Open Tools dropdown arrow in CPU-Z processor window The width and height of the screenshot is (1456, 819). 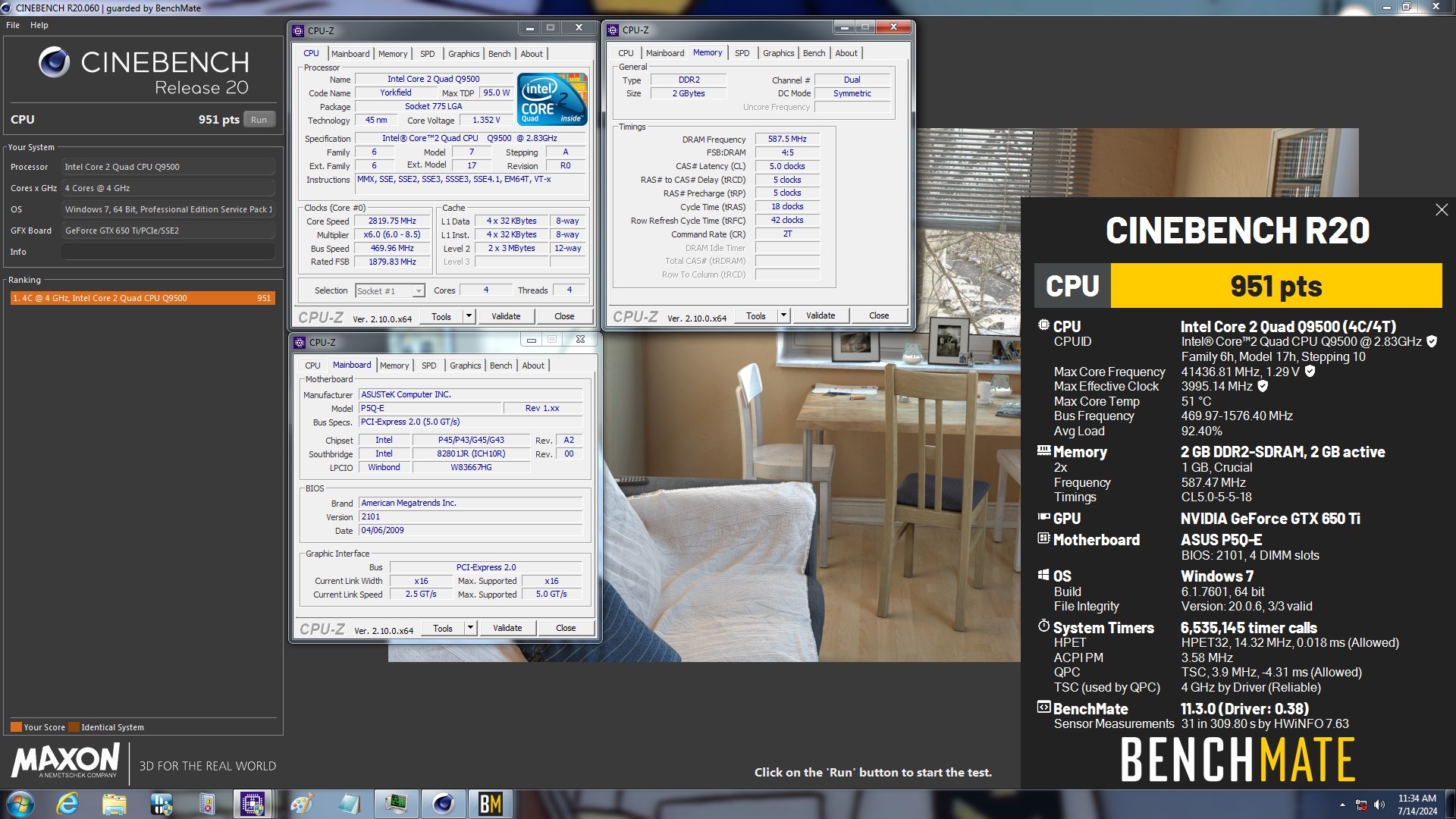point(469,316)
